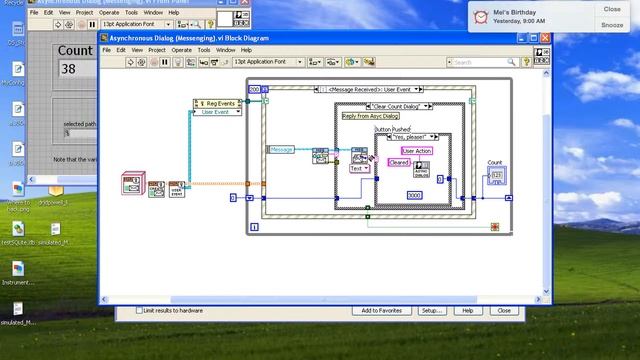Image resolution: width=640 pixels, height=360 pixels.
Task: Click the loop iteration terminal i
Action: point(254,227)
